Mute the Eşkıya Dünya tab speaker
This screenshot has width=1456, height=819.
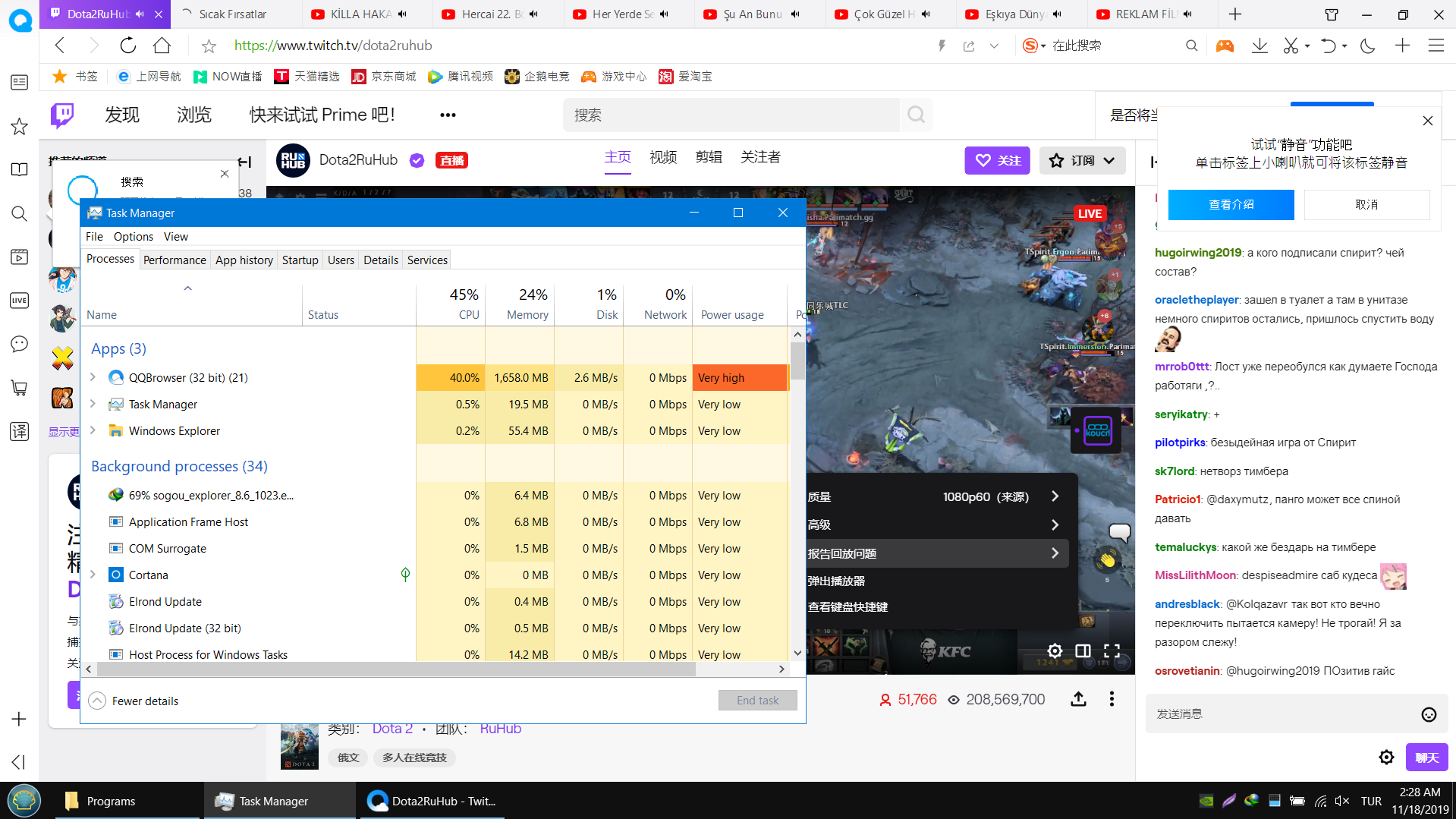(1057, 14)
